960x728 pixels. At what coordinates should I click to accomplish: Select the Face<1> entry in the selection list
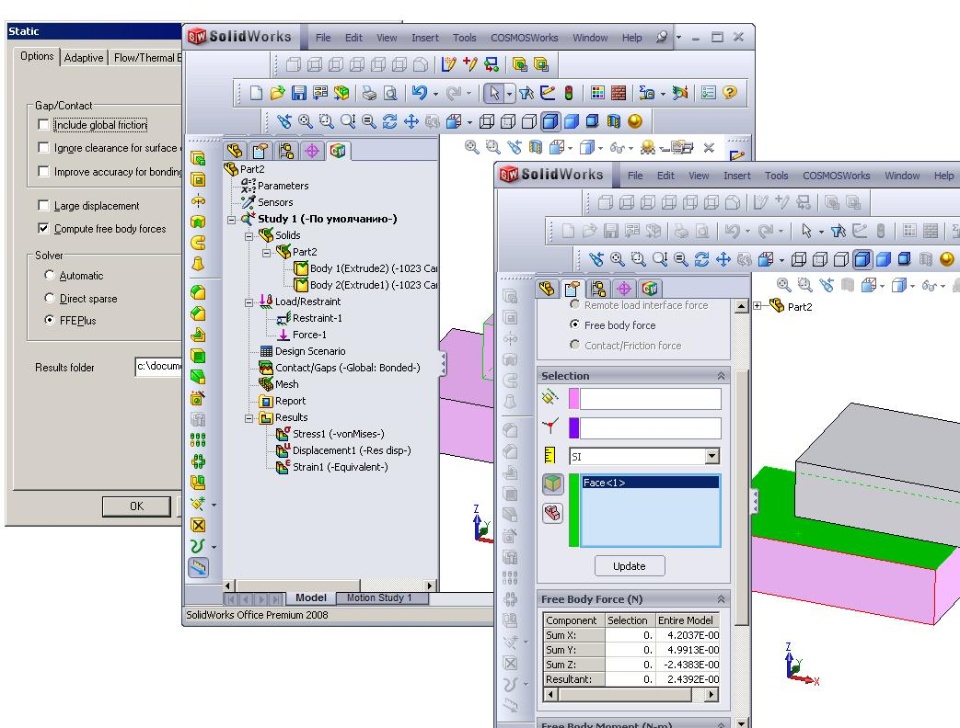[650, 482]
